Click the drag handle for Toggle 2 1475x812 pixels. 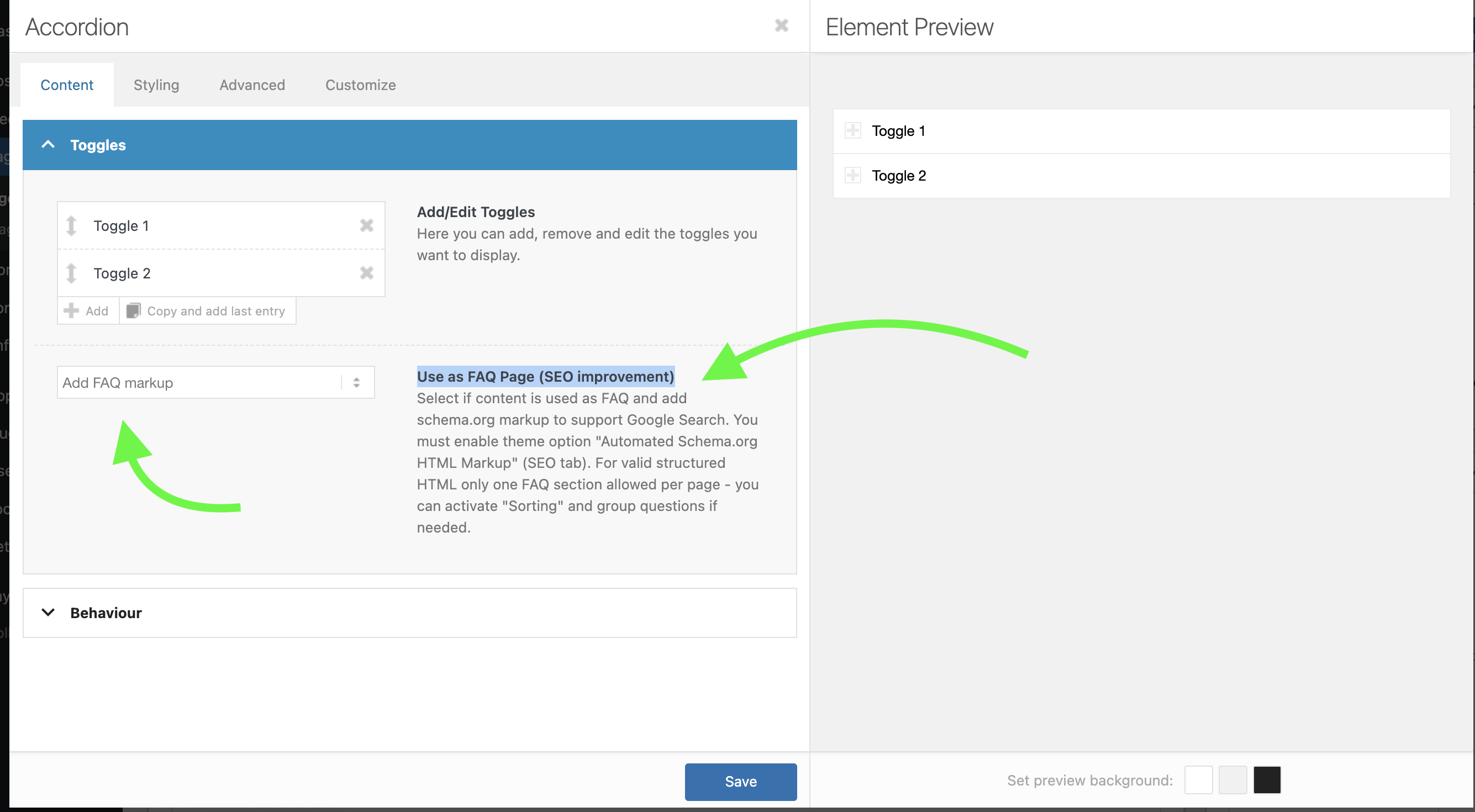tap(71, 273)
